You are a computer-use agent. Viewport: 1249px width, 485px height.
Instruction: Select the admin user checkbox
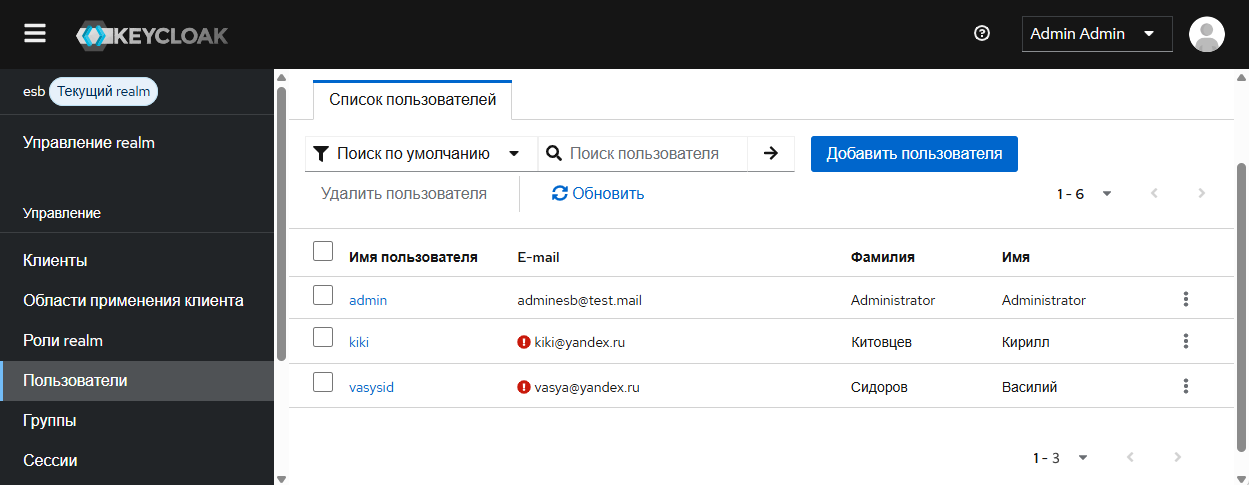(x=323, y=295)
